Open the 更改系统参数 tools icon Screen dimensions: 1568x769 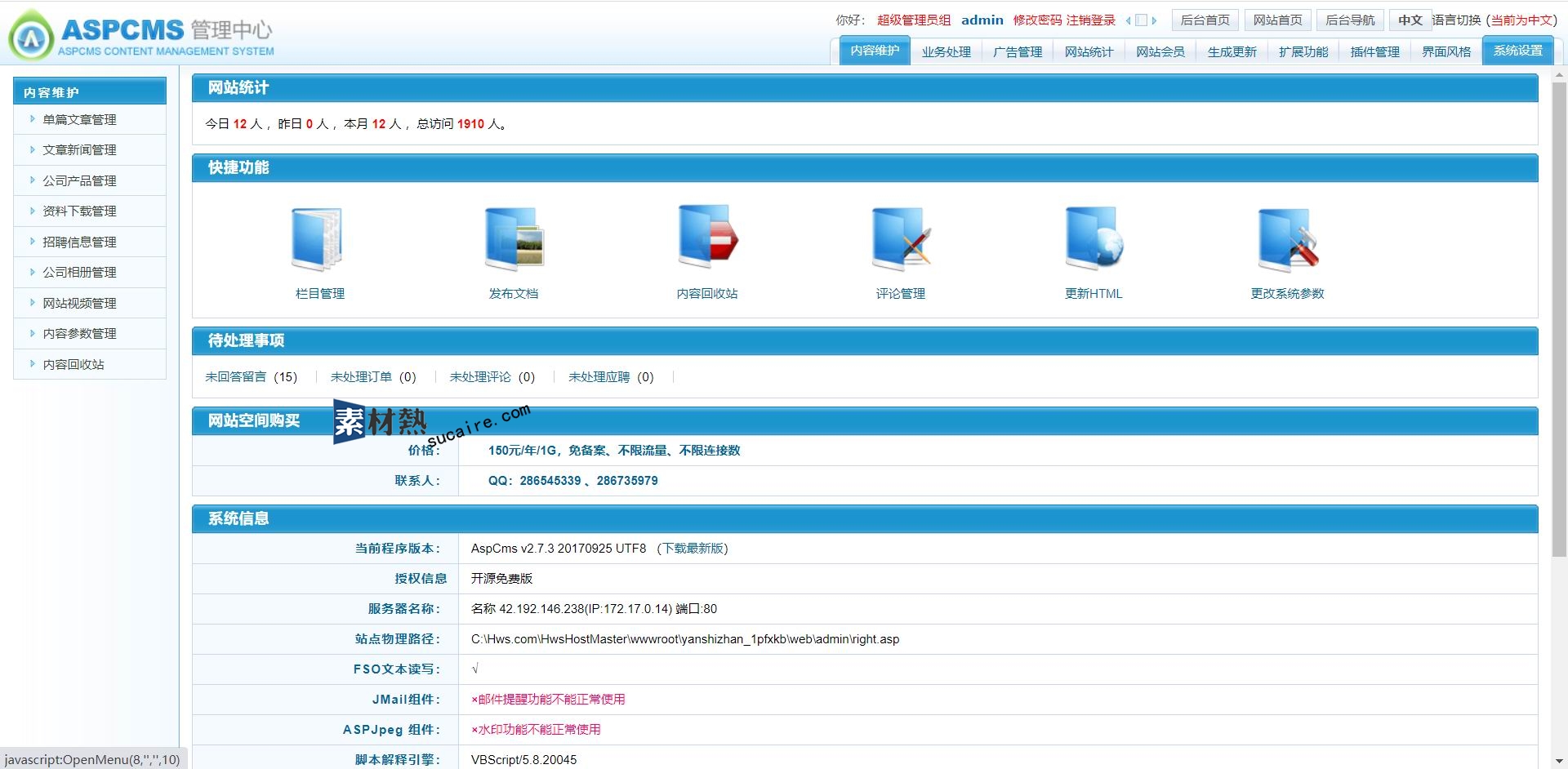1288,240
